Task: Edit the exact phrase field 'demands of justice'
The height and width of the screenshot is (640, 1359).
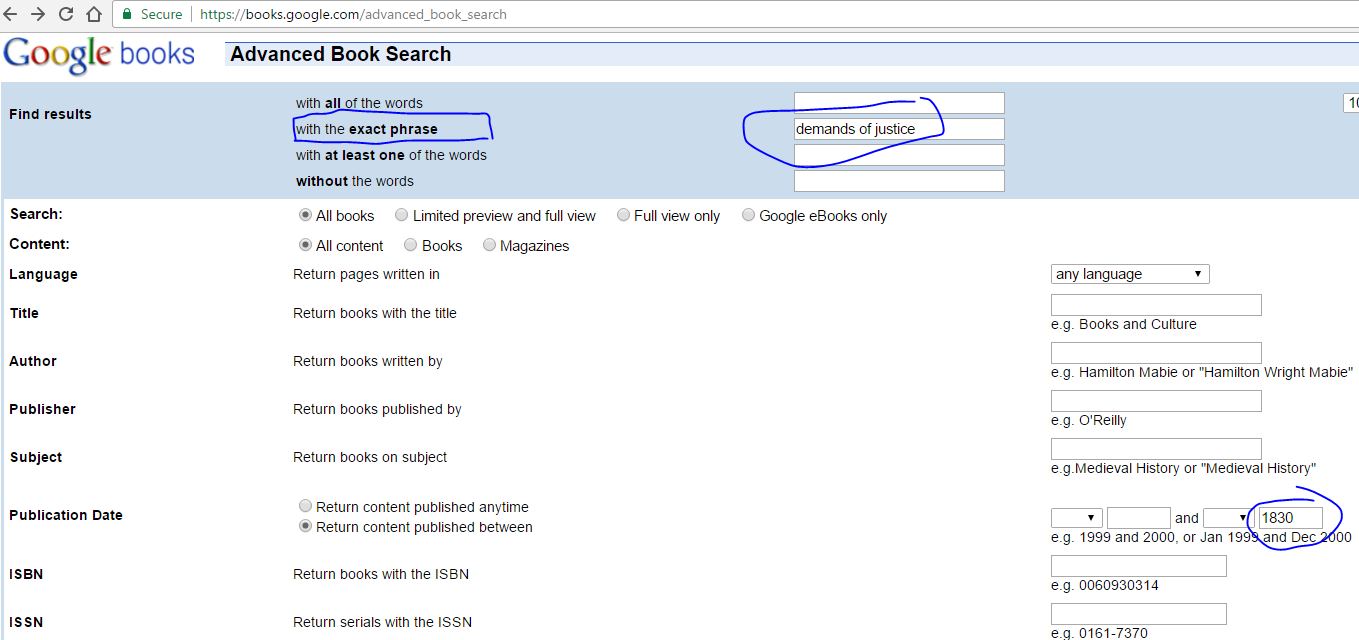Action: point(899,129)
